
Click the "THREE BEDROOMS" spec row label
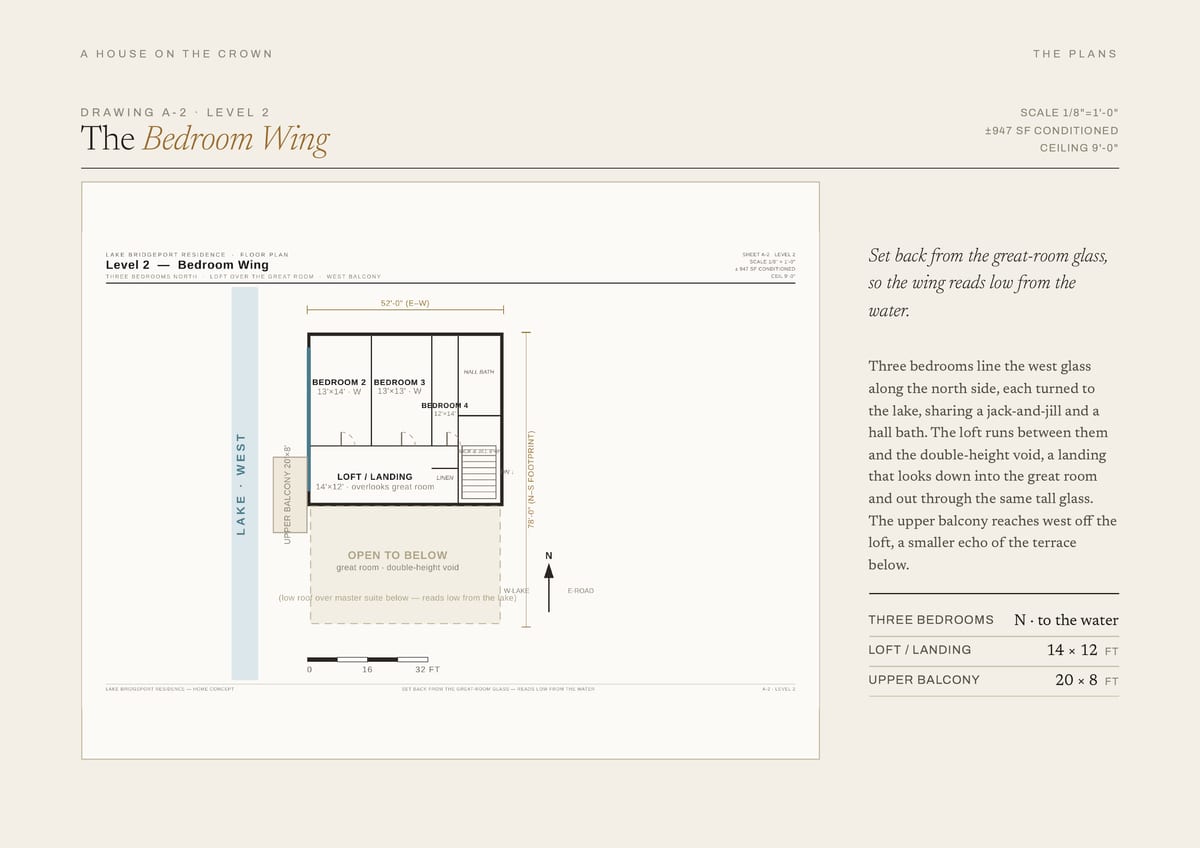coord(931,620)
